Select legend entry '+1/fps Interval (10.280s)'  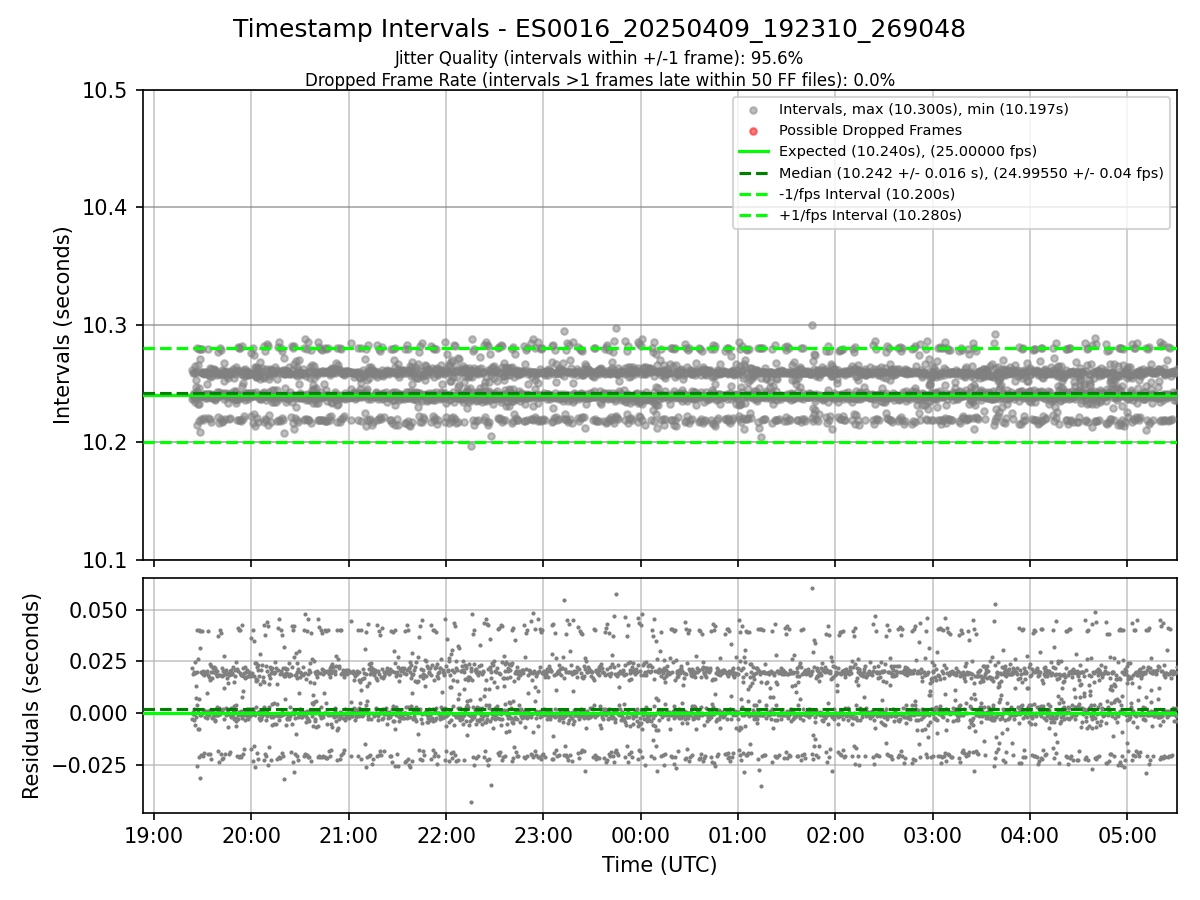click(x=870, y=215)
